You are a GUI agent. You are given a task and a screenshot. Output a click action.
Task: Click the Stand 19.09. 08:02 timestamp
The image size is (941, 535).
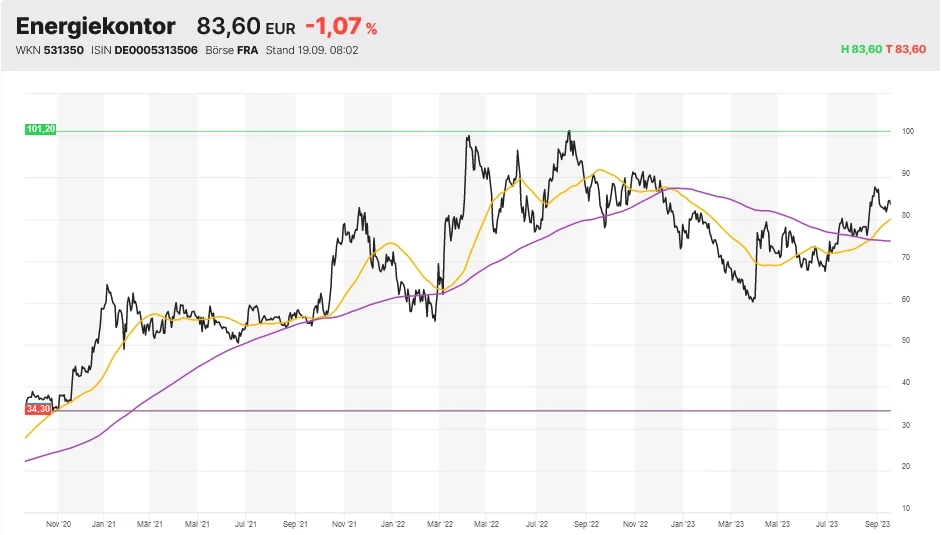coord(312,50)
